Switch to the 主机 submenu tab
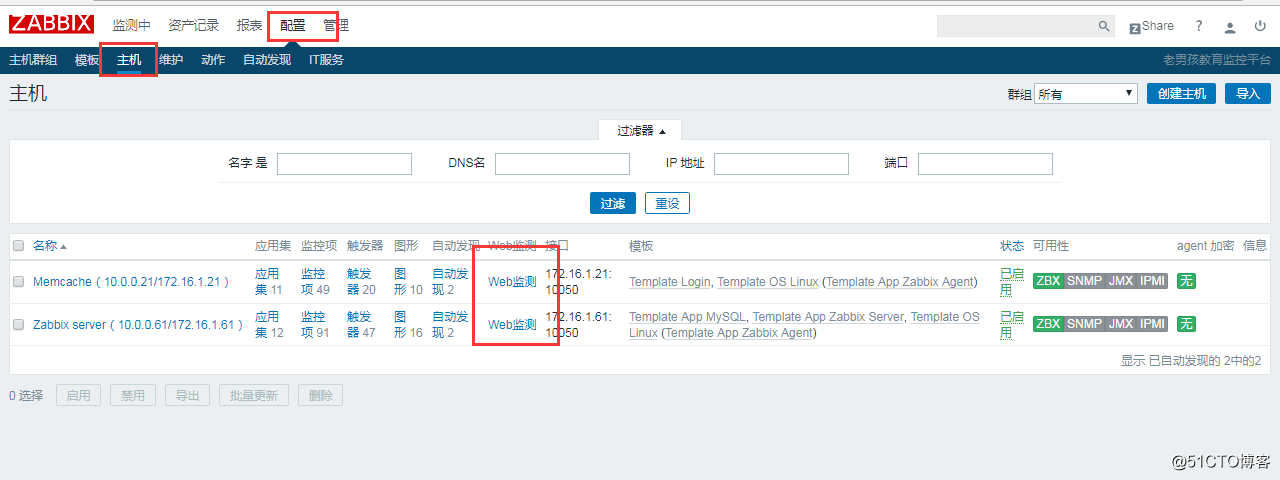Viewport: 1280px width, 480px height. point(129,60)
